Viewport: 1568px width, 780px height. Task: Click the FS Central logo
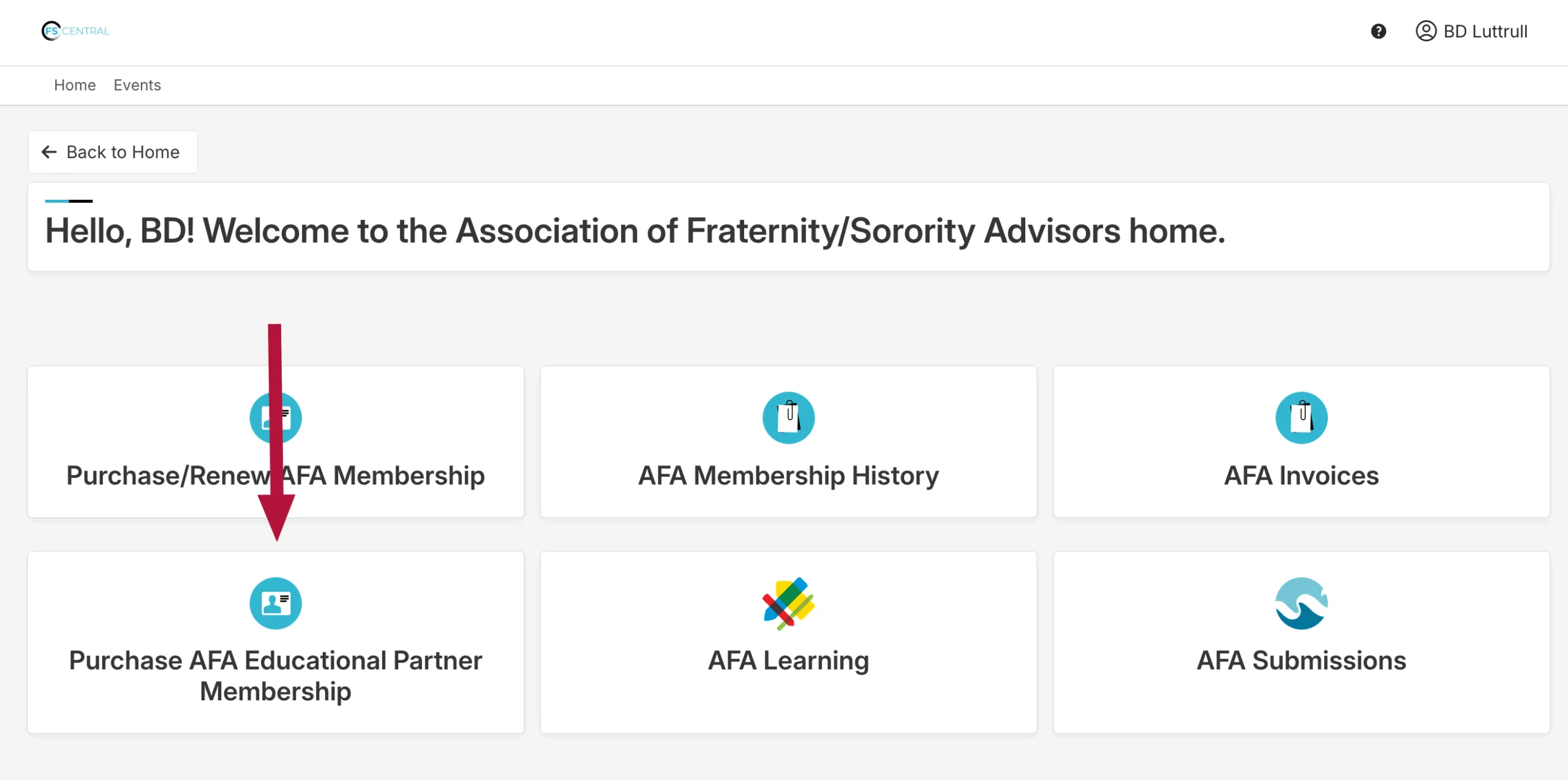(x=75, y=31)
